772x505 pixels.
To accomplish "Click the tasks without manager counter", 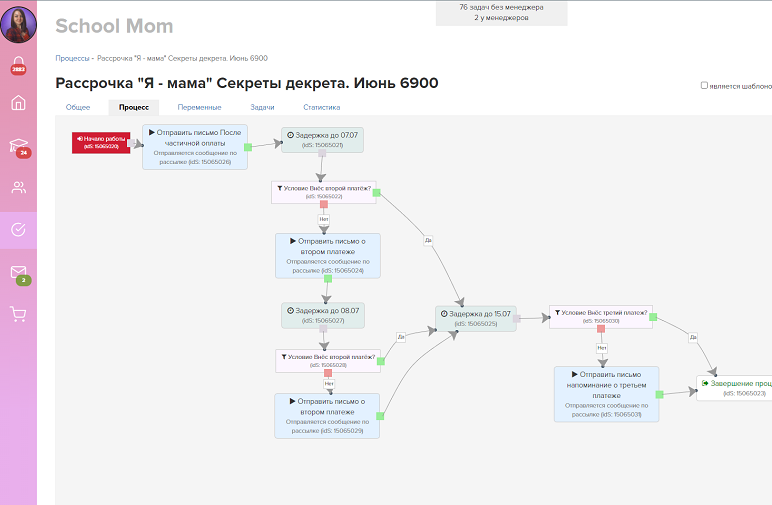I will (x=501, y=7).
